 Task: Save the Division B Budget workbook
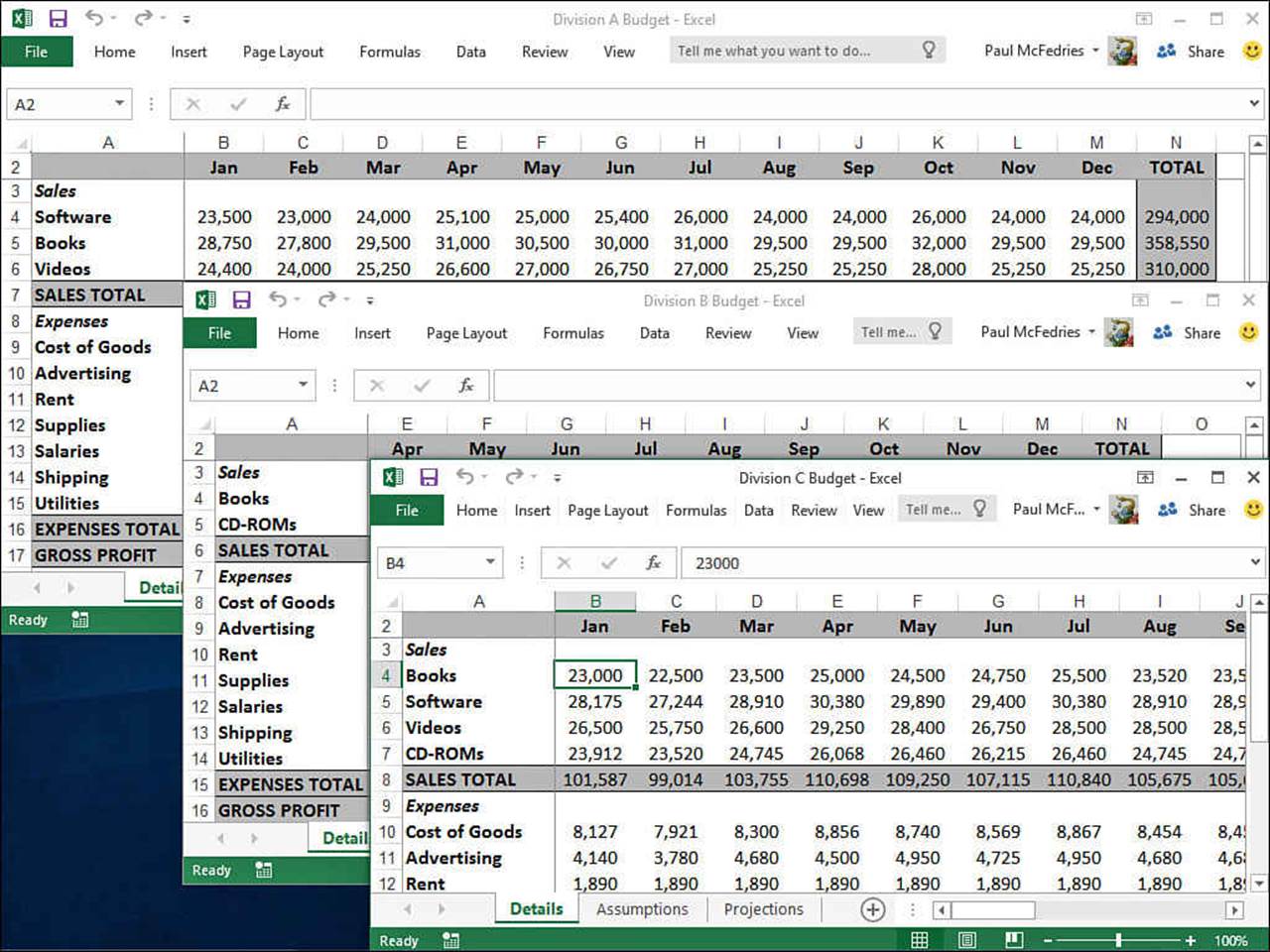click(241, 299)
